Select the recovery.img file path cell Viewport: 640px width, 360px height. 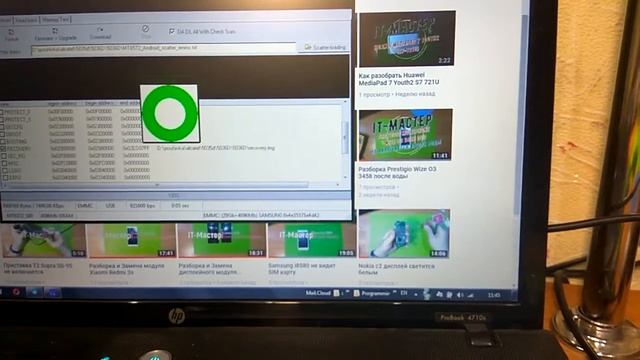point(216,148)
